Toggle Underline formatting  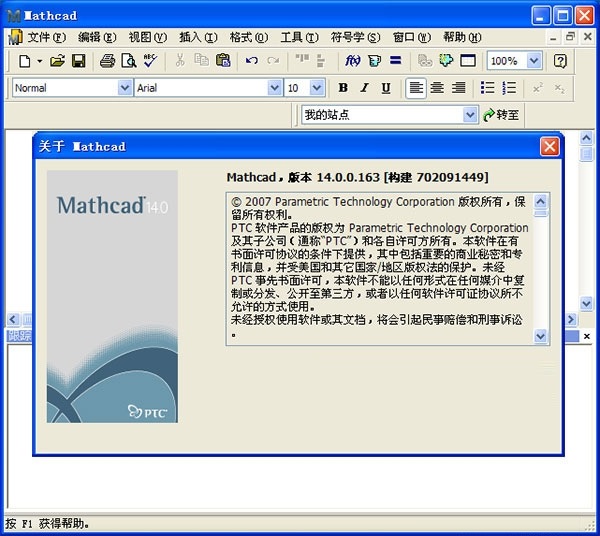(386, 88)
